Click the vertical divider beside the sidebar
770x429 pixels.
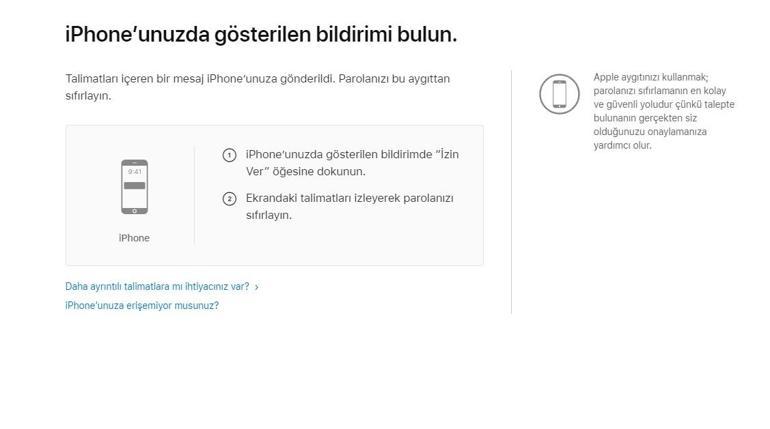point(511,190)
